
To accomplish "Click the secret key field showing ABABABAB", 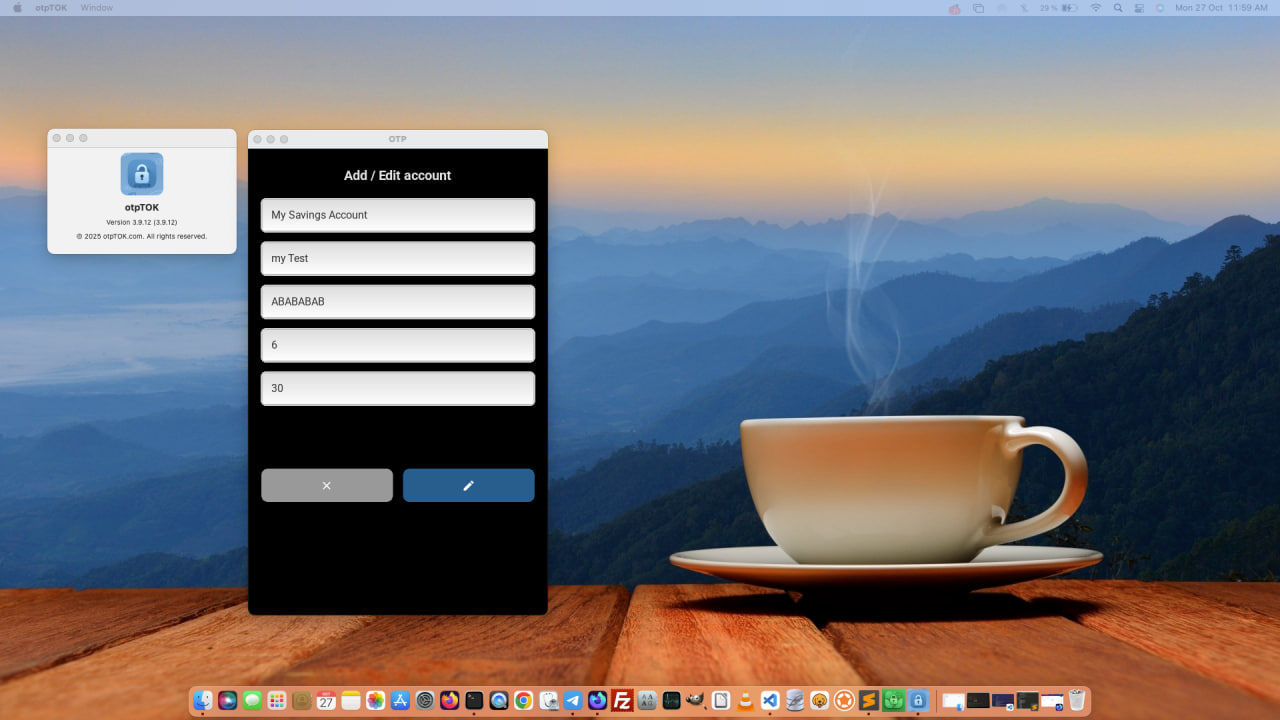I will (397, 301).
